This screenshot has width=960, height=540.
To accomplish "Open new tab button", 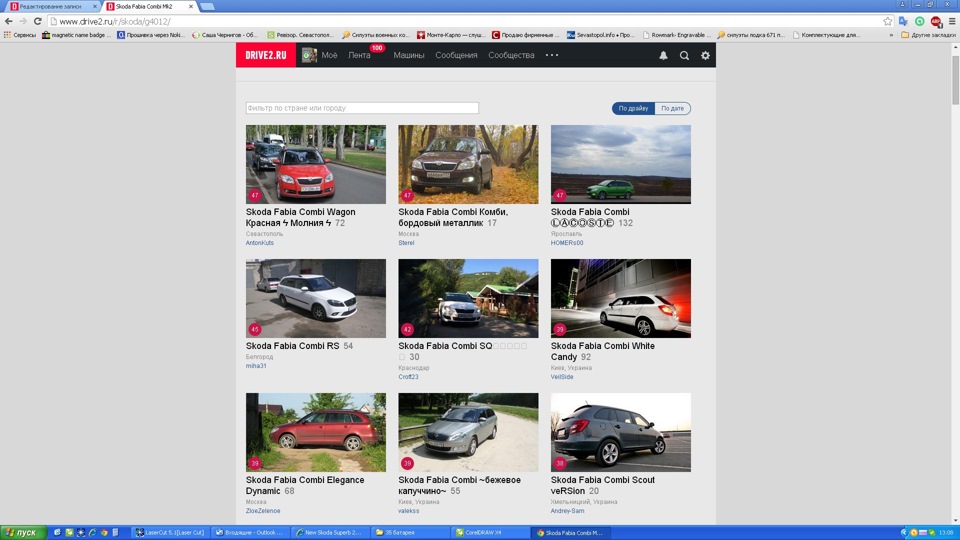I will coord(208,6).
